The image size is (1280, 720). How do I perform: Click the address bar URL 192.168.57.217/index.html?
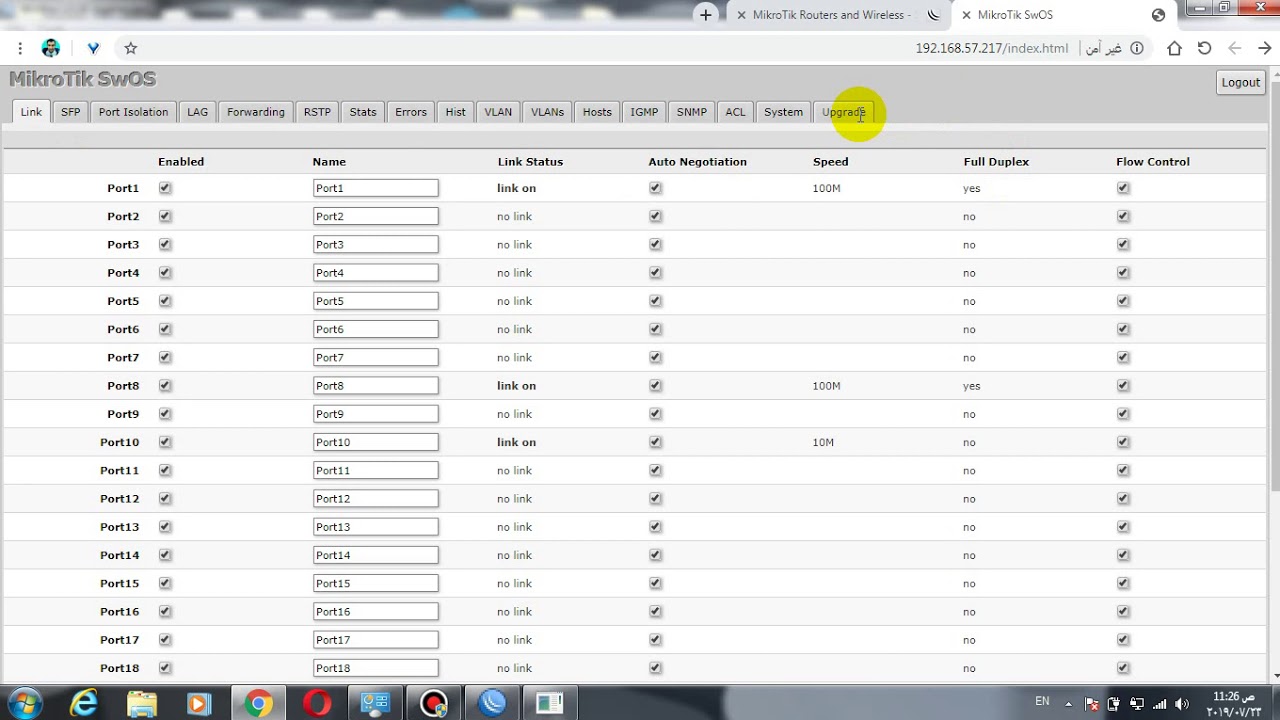click(992, 48)
